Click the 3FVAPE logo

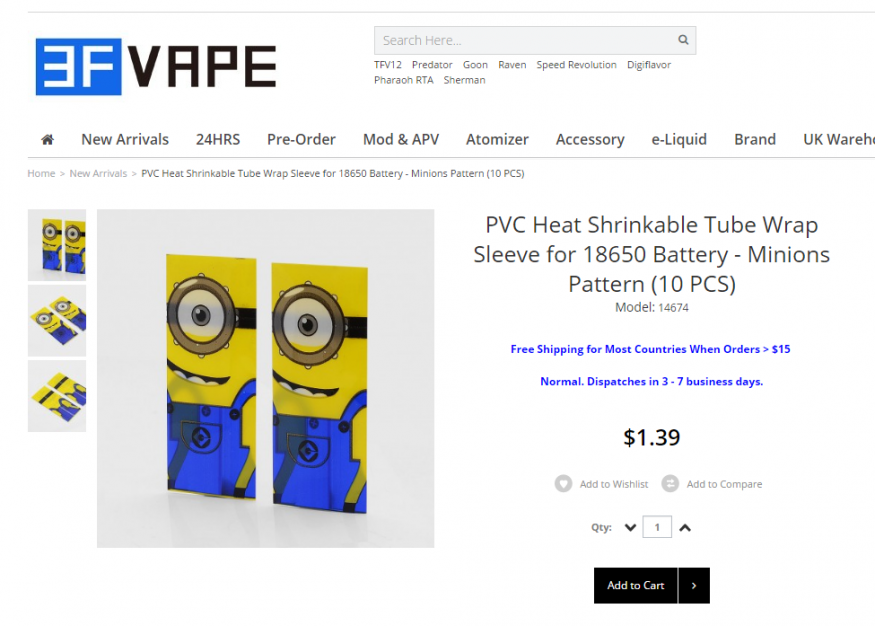point(156,66)
